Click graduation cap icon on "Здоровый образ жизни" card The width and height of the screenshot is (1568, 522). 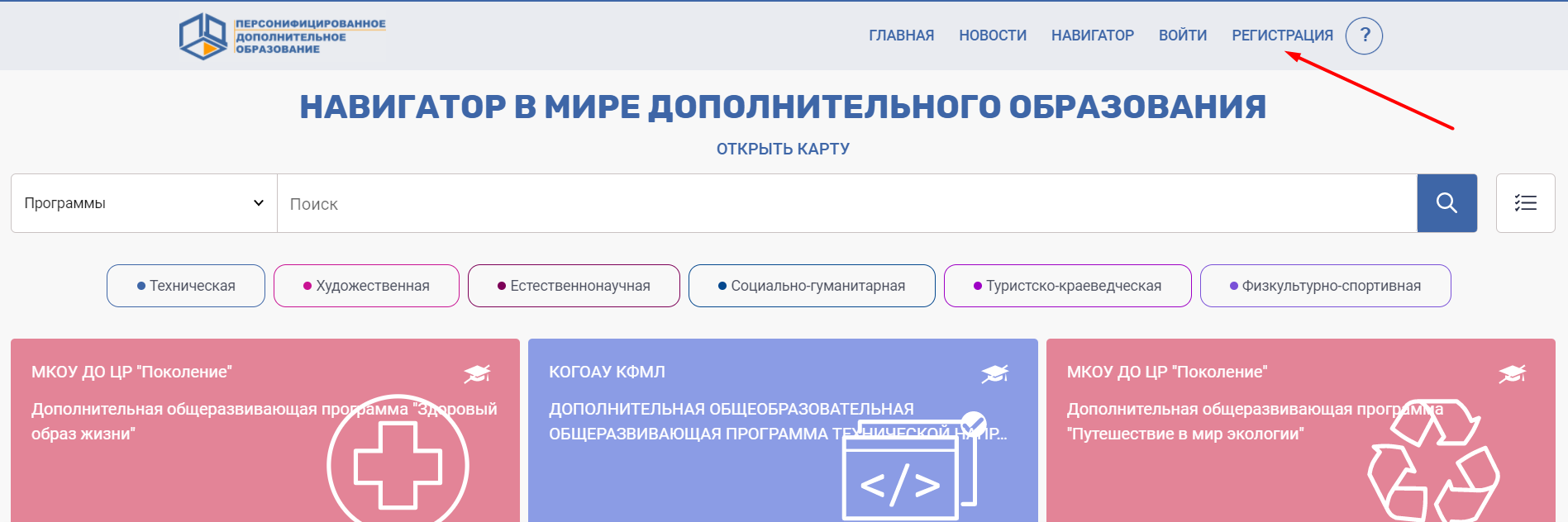click(x=477, y=373)
